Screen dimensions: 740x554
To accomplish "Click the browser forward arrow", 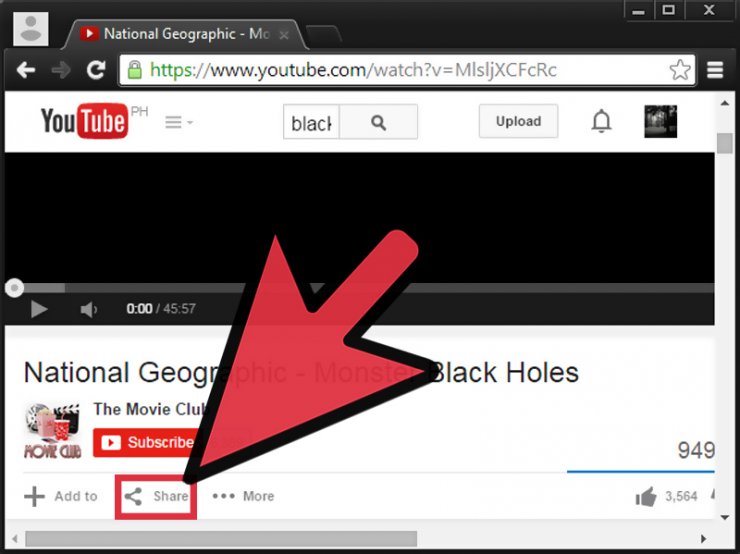I will (x=61, y=70).
